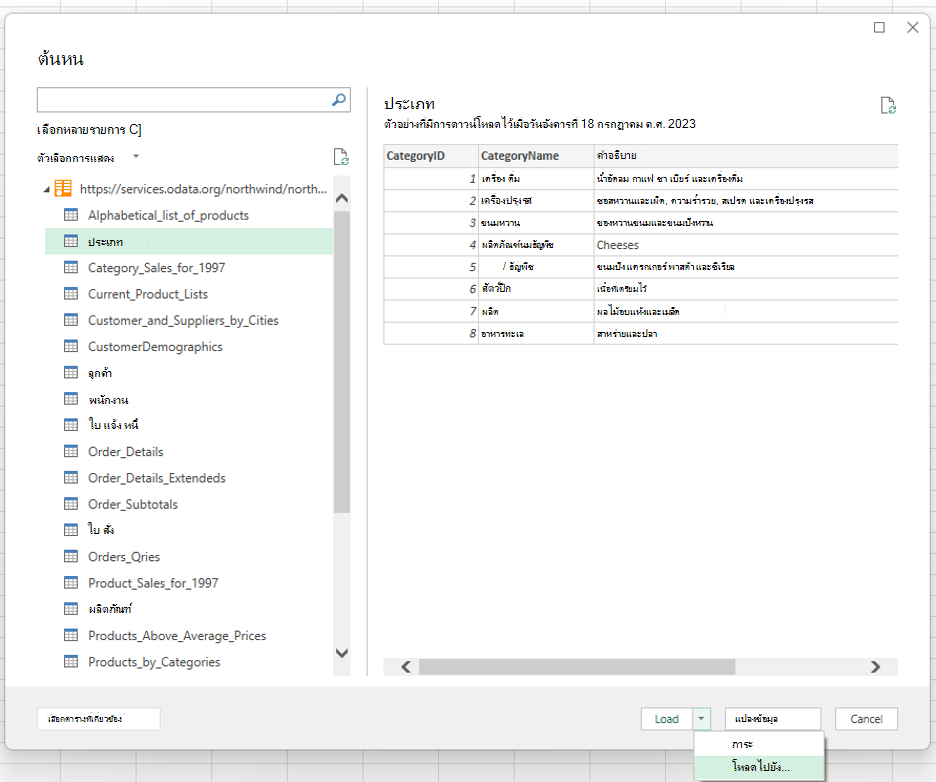Click the OData feed root icon
The image size is (936, 782).
pos(63,189)
